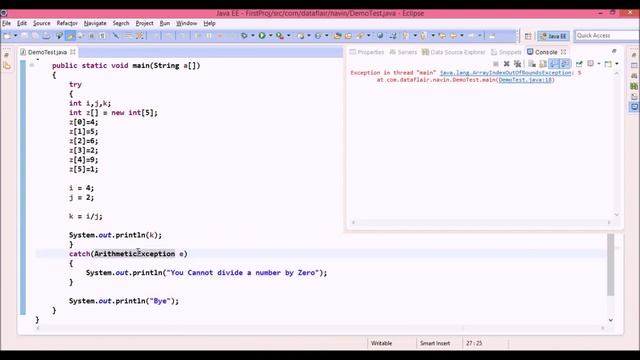
Task: Click the System.out.println("Bye") line
Action: pyautogui.click(x=124, y=301)
